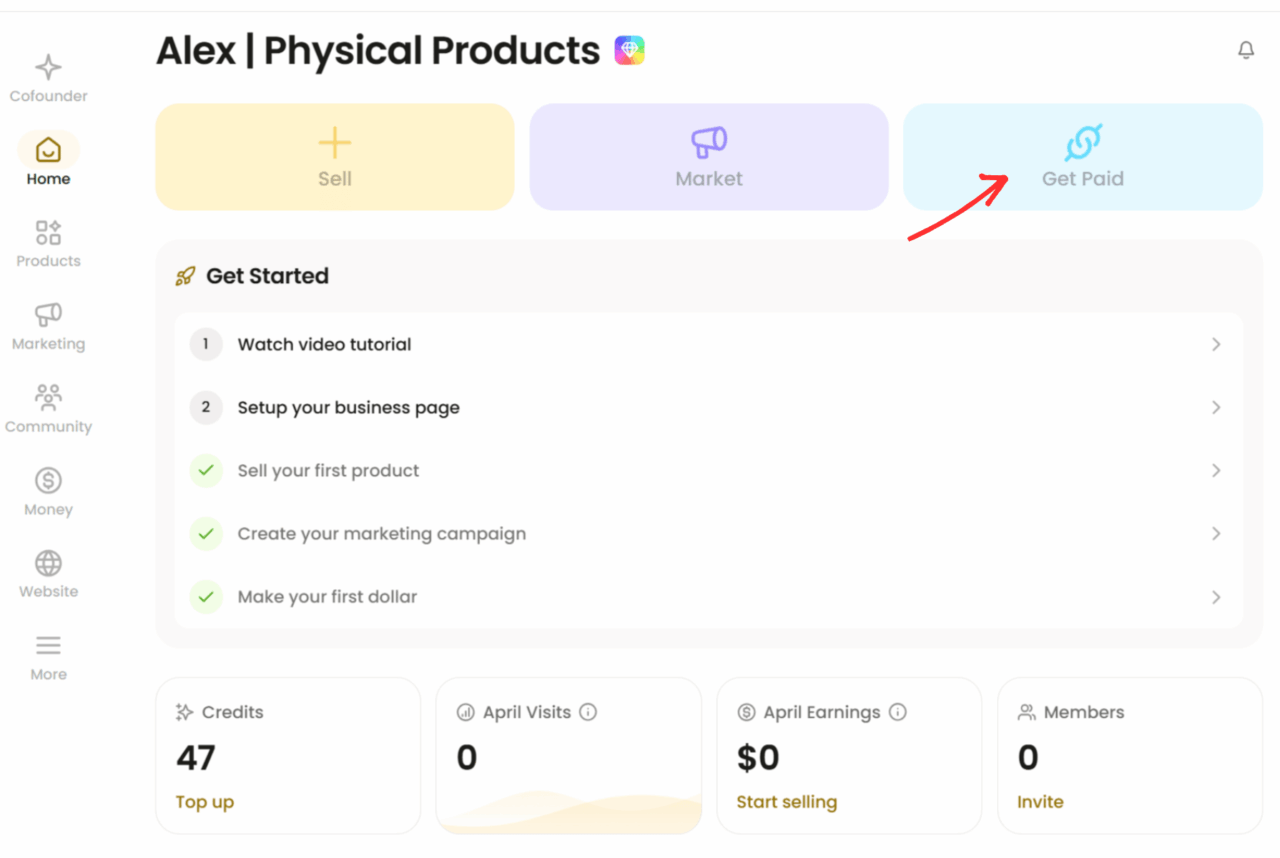Go to Products in the sidebar
This screenshot has width=1280, height=858.
pos(48,233)
